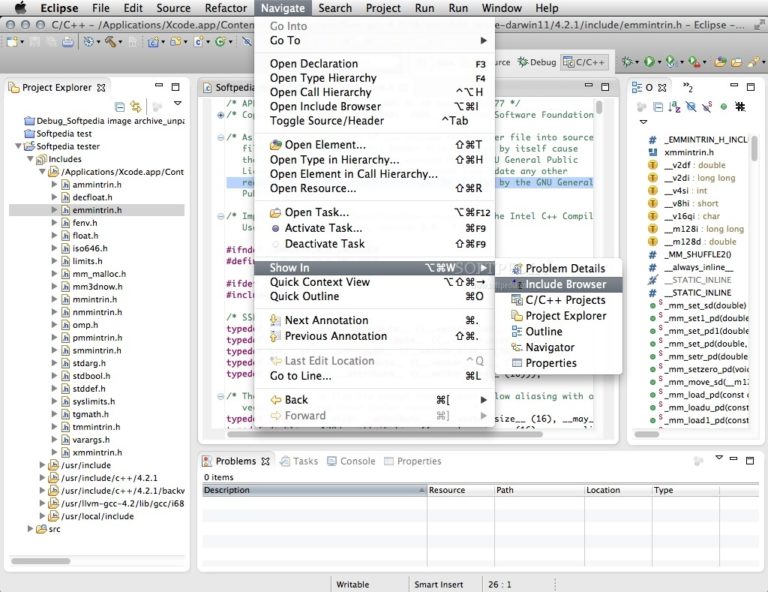Screen dimensions: 768x592
Task: Click the Open Task folder toolbar icon
Action: pyautogui.click(x=737, y=62)
